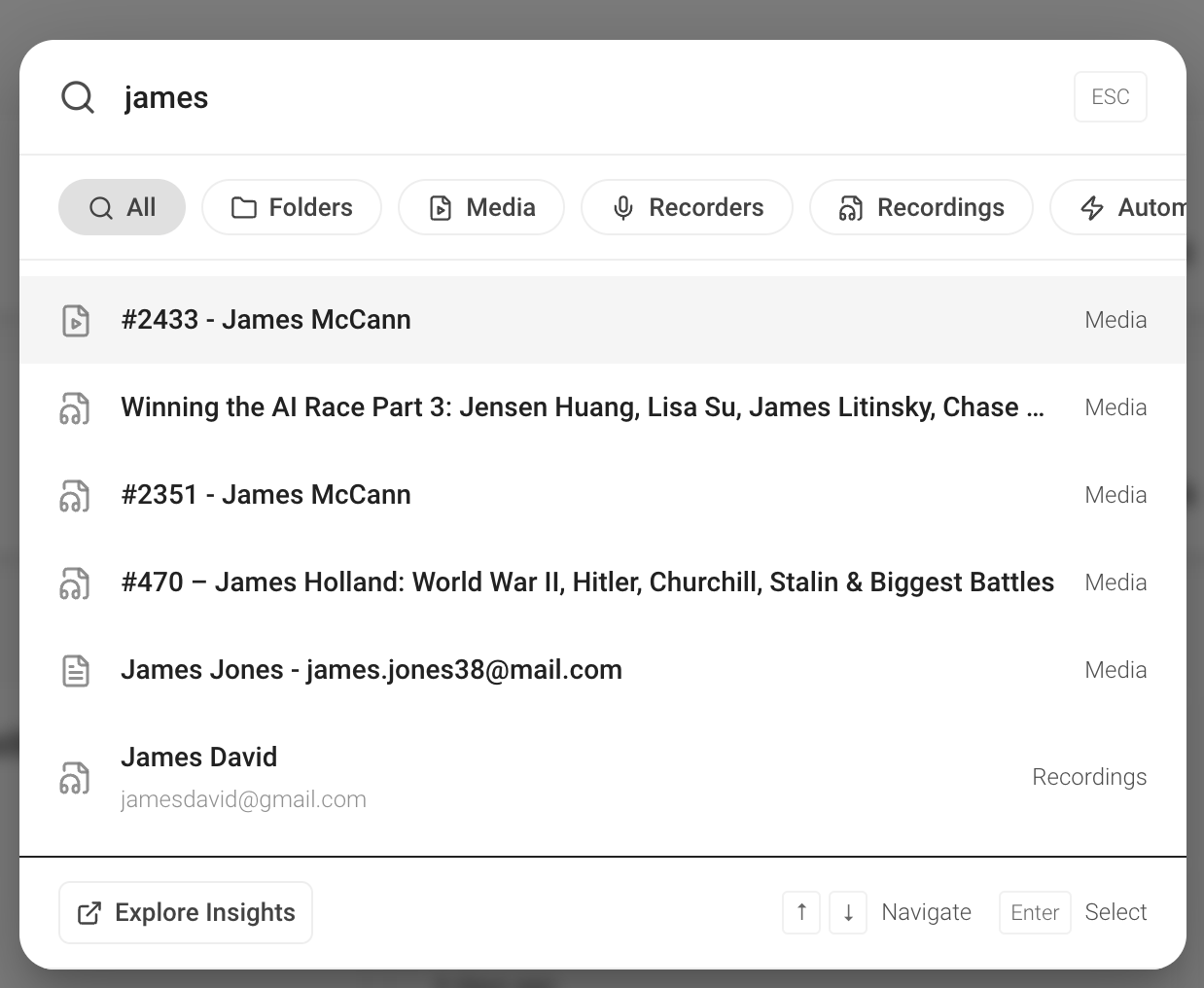Click the external link icon in Explore Insights

pos(89,913)
